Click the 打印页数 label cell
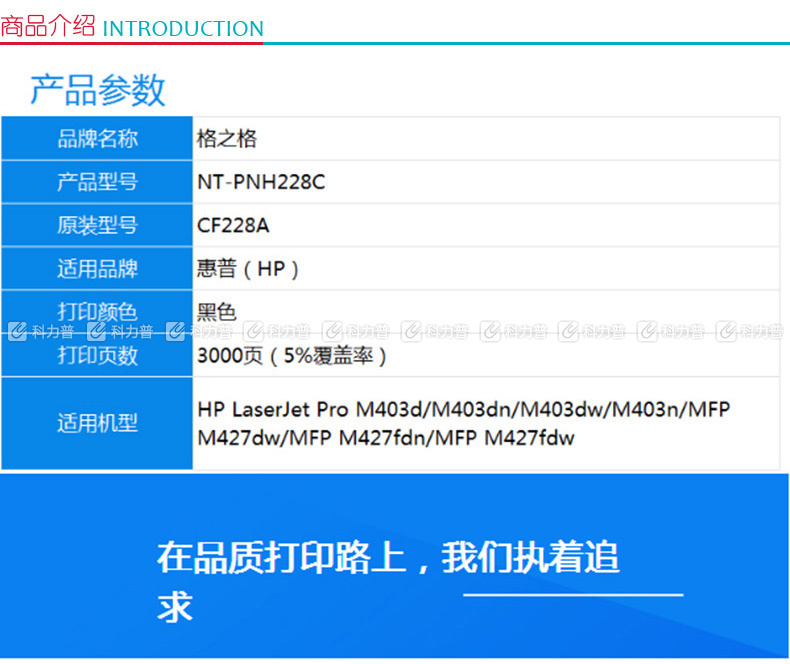The height and width of the screenshot is (664, 790). [97, 355]
